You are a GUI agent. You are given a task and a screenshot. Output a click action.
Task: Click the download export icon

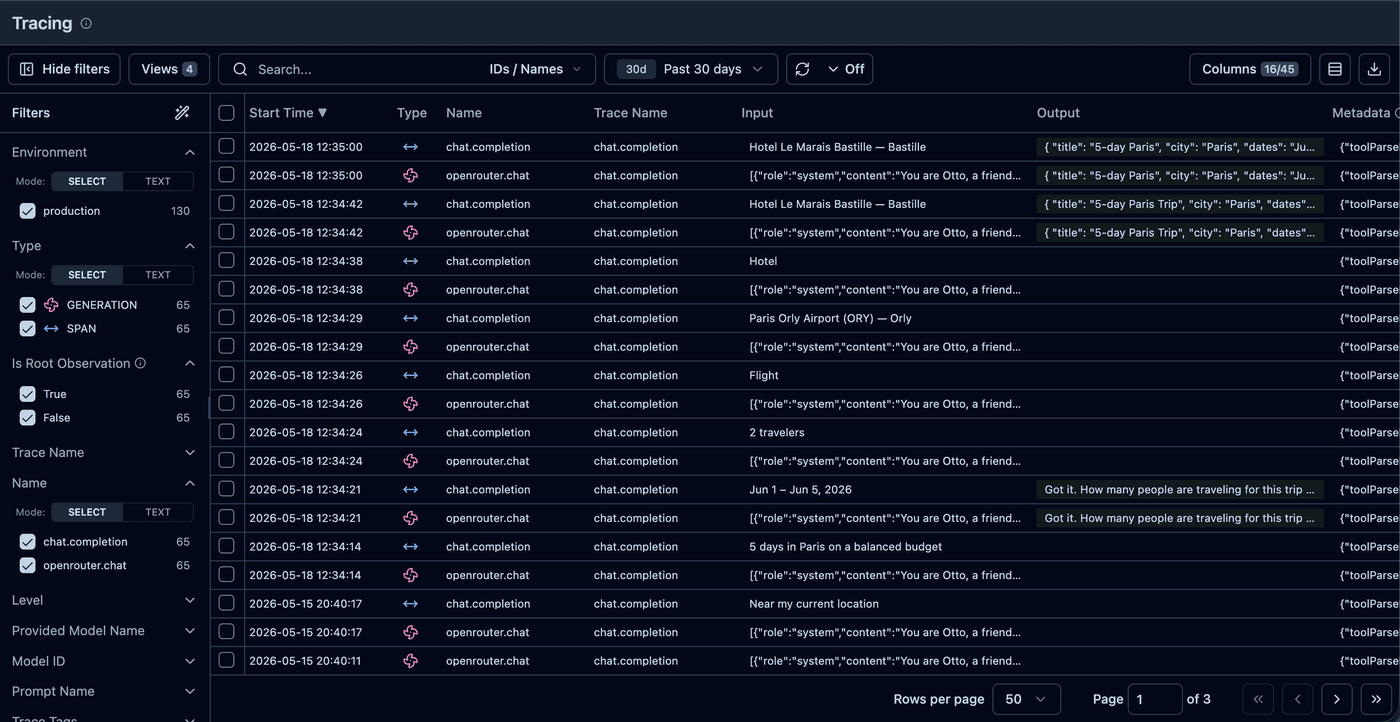[x=1374, y=69]
